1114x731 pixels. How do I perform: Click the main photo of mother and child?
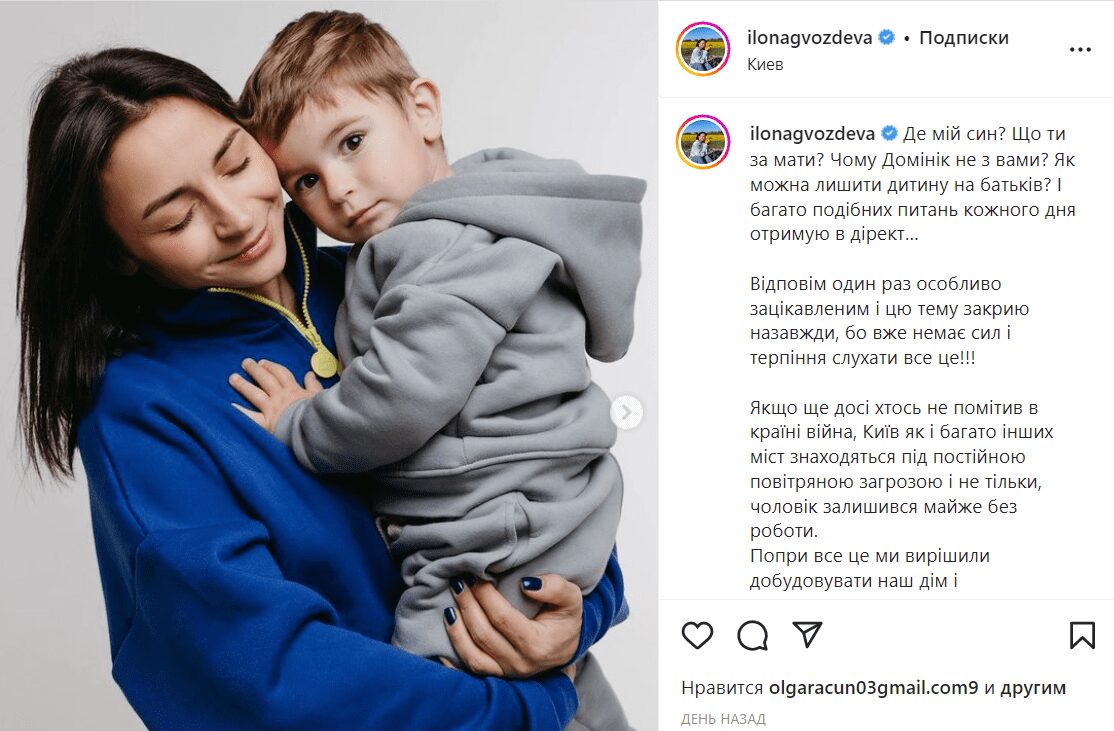[329, 365]
